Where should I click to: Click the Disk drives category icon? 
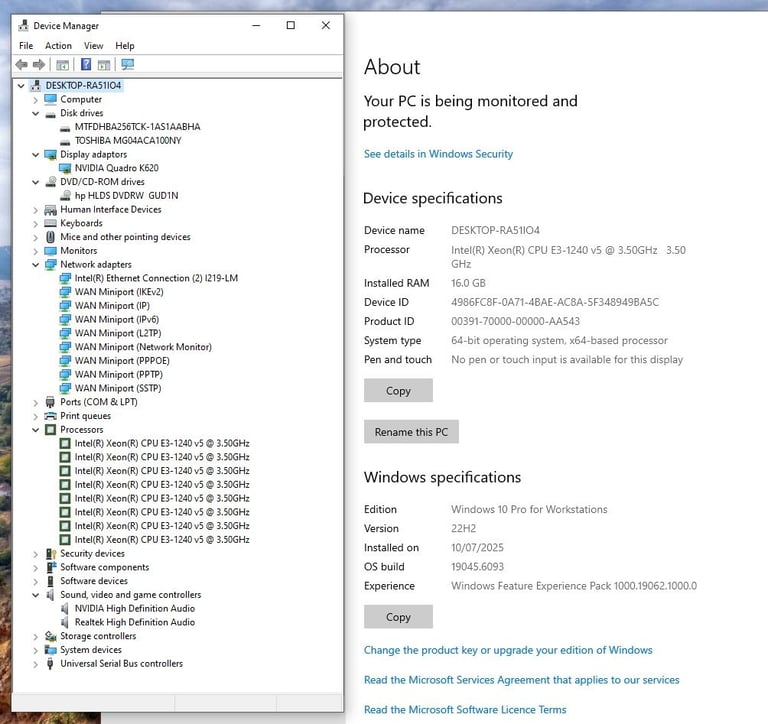click(50, 114)
